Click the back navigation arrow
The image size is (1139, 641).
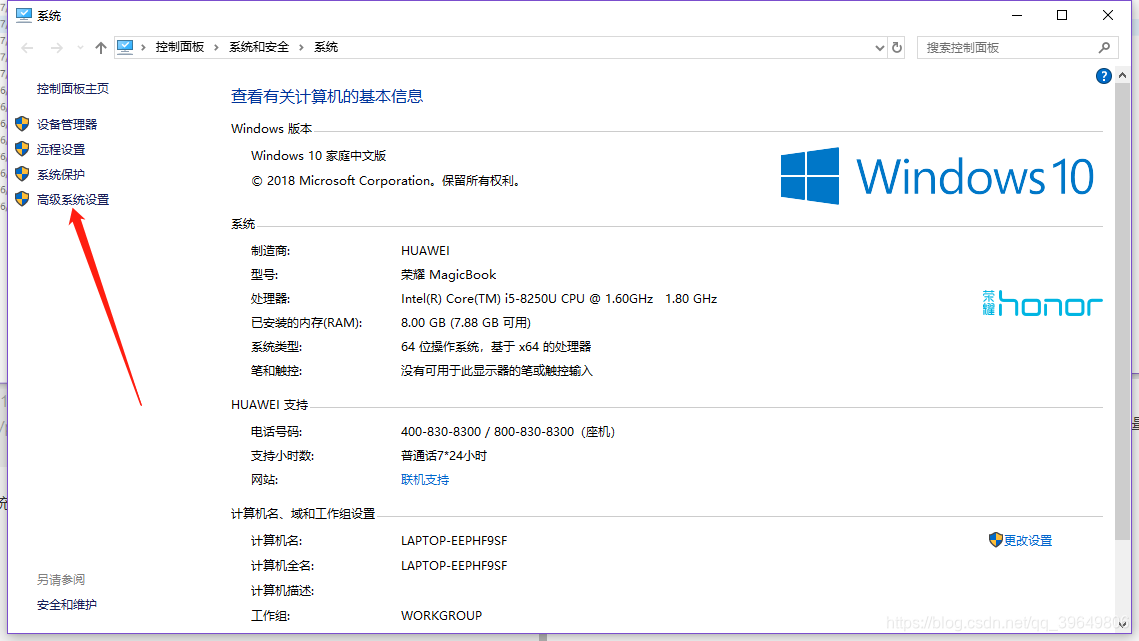click(x=28, y=48)
